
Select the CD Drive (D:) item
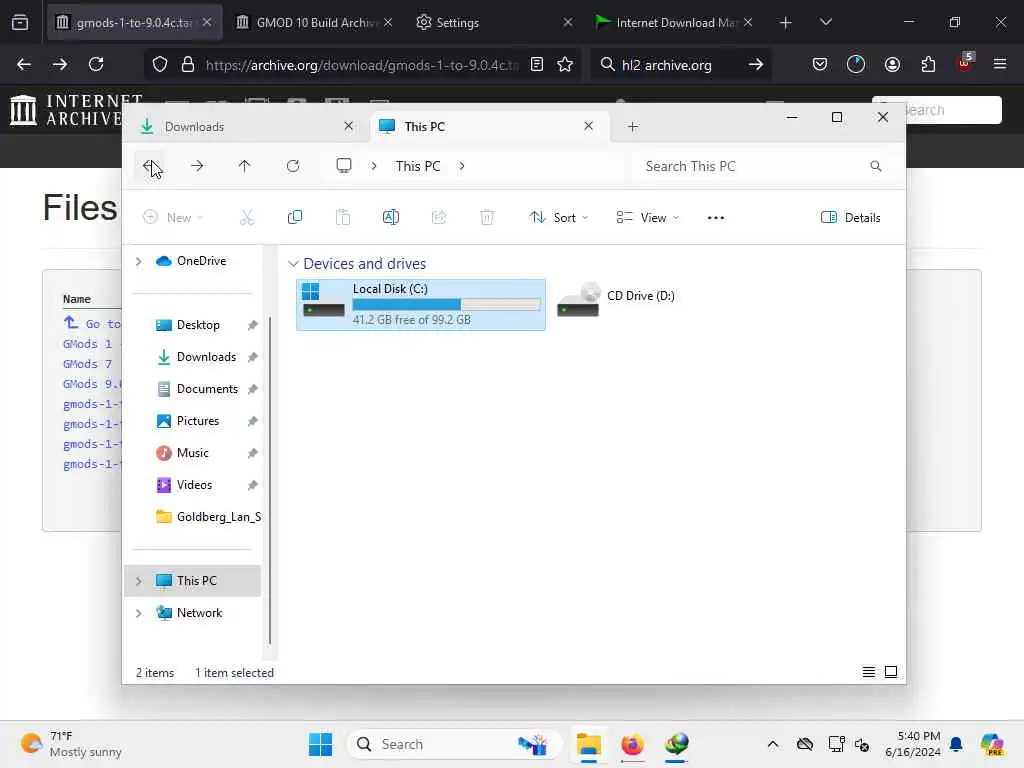click(616, 300)
